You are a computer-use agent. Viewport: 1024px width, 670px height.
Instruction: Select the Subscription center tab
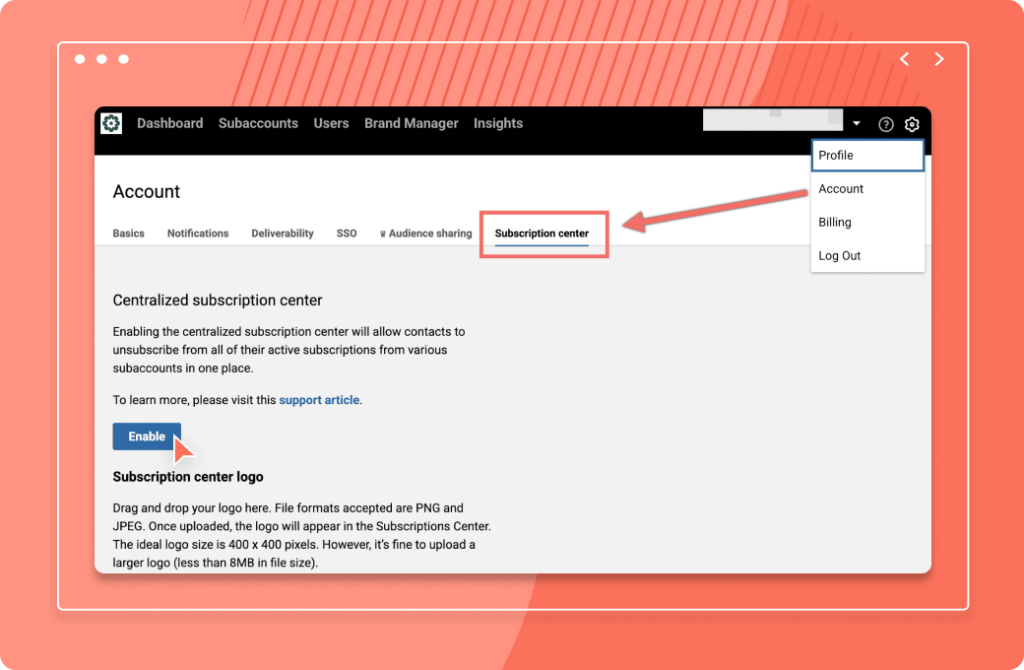coord(542,233)
